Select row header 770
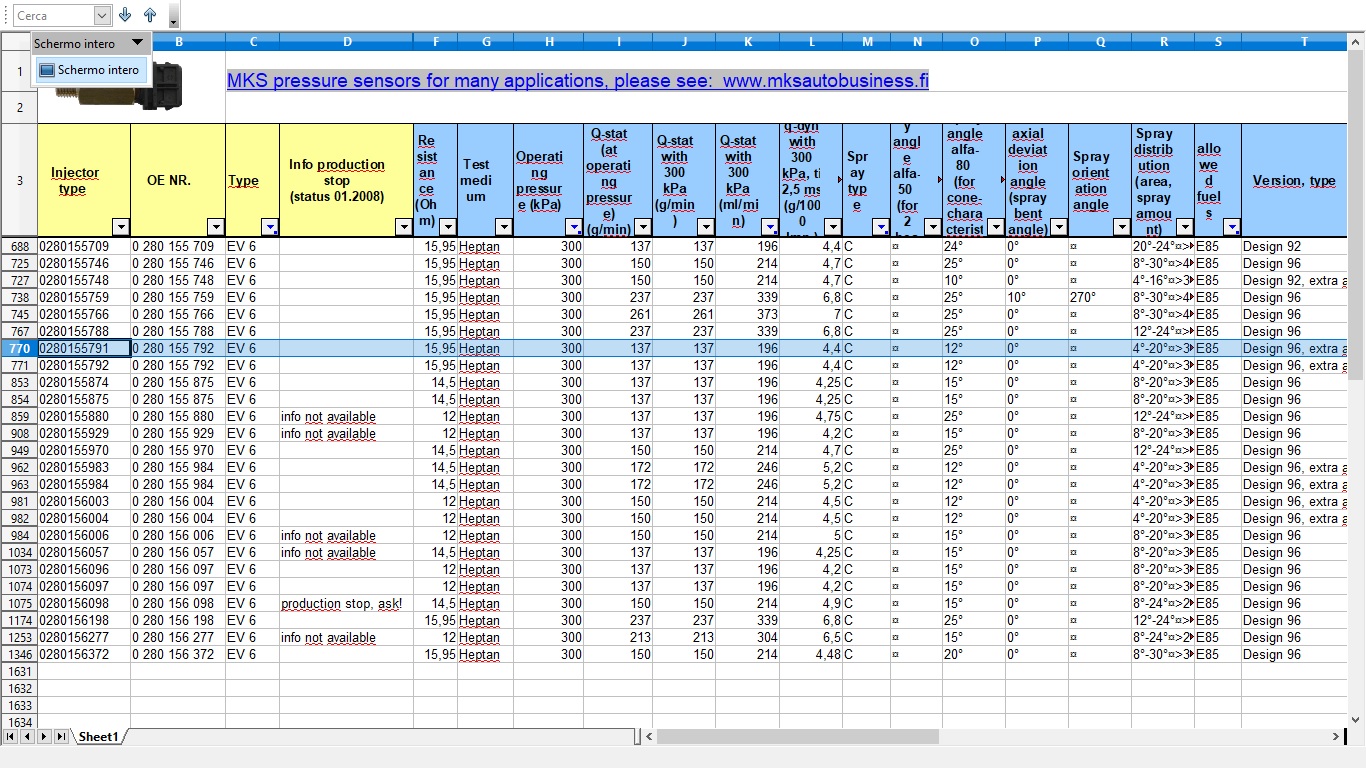This screenshot has height=768, width=1366. (x=19, y=348)
